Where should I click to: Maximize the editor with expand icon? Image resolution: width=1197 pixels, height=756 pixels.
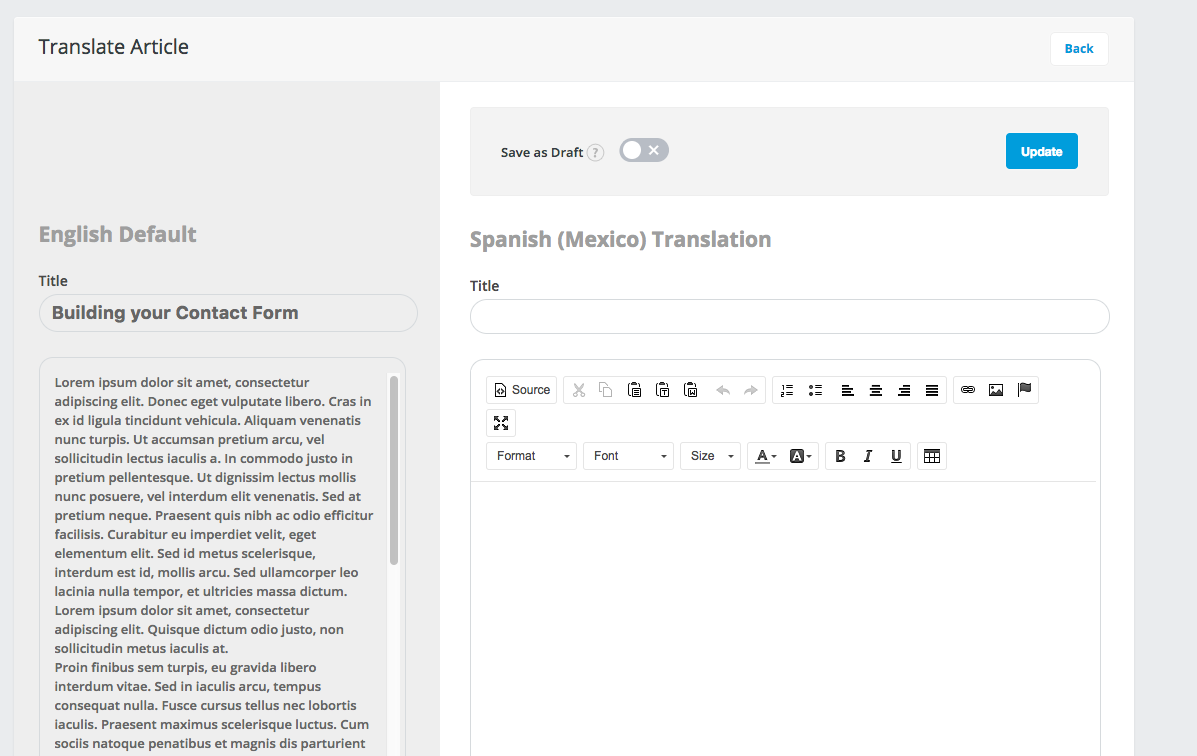[x=501, y=423]
